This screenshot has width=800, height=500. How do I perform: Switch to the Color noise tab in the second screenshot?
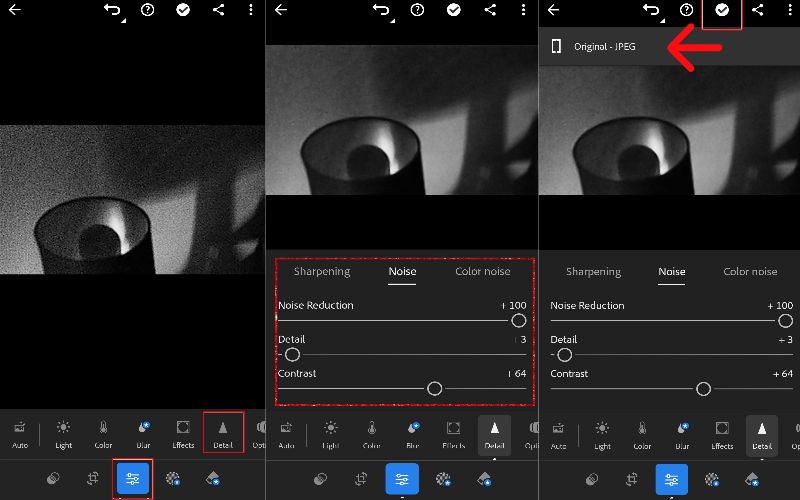click(x=483, y=271)
